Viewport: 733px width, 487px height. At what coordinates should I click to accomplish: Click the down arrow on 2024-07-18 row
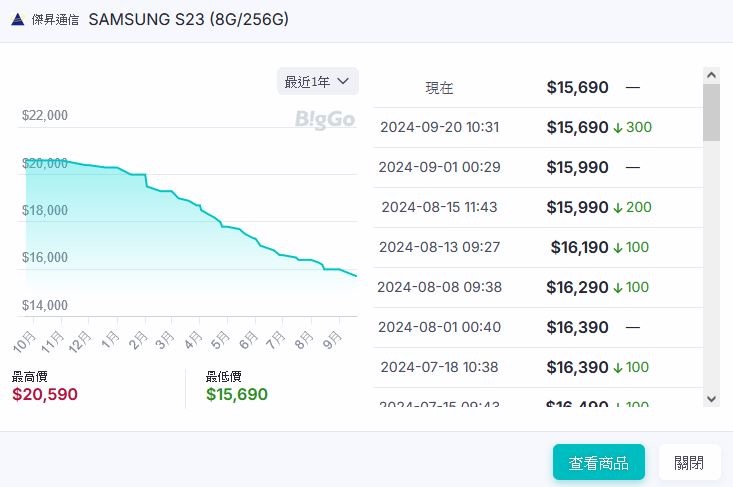pos(618,367)
